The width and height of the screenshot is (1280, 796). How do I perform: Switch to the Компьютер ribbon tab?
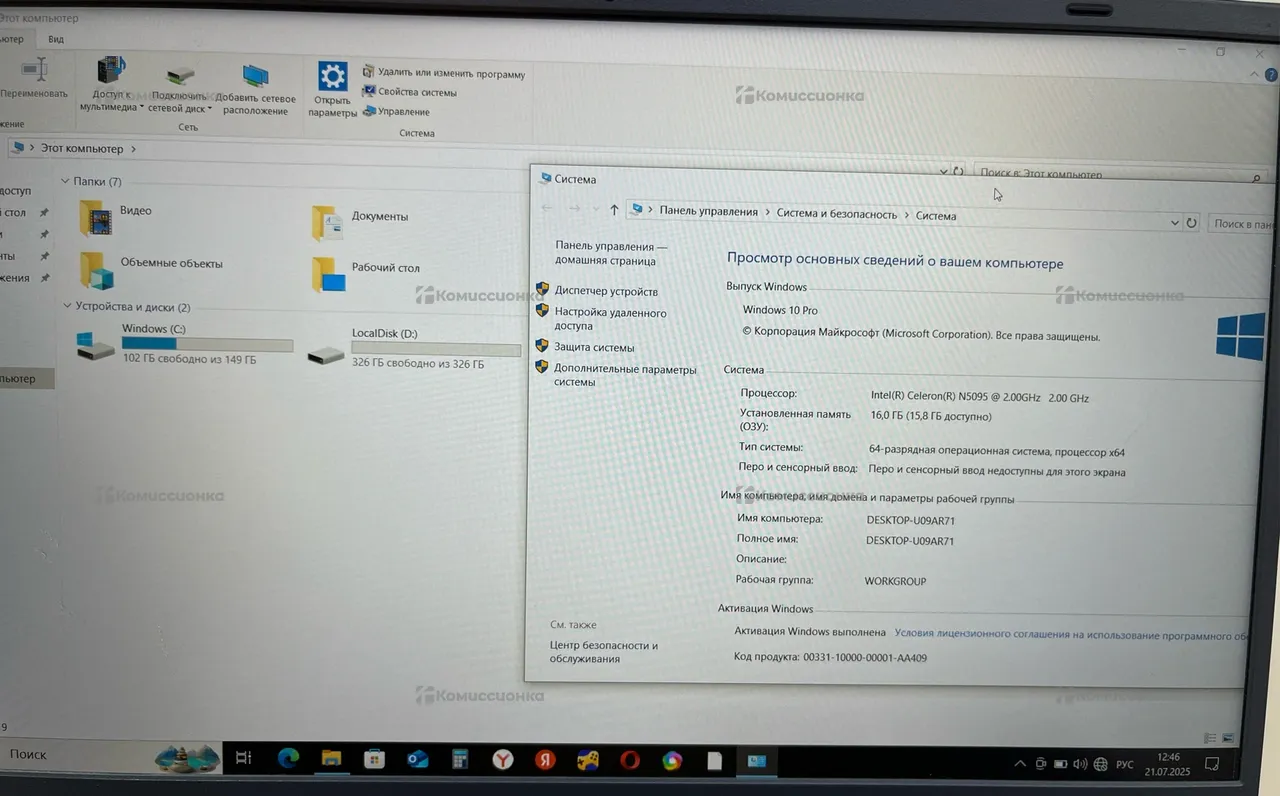pos(12,39)
